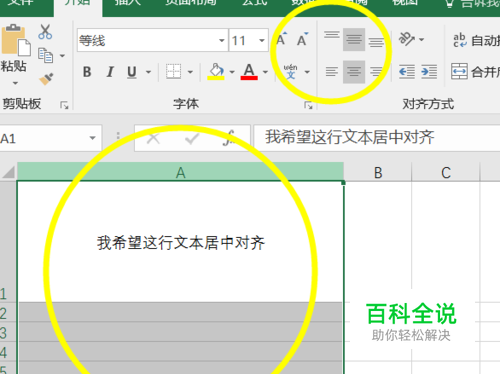Select column A header

tap(180, 172)
